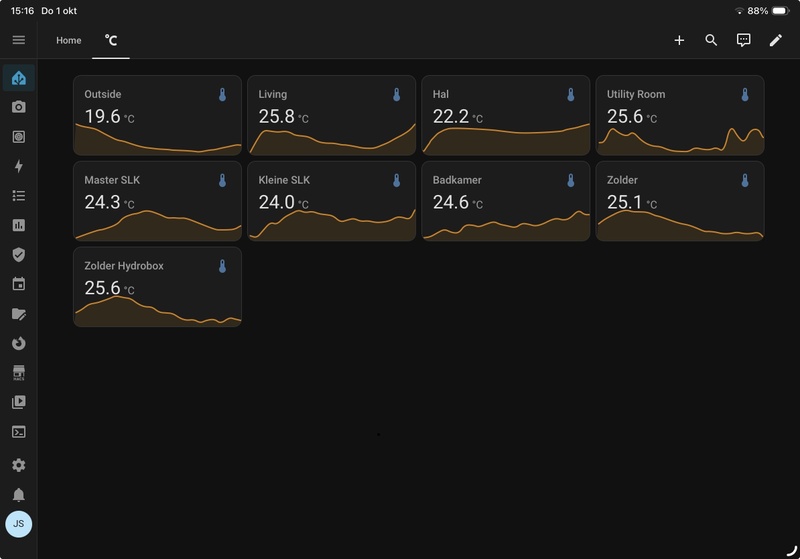
Task: Tap the 15:16 clock in status bar
Action: [22, 11]
